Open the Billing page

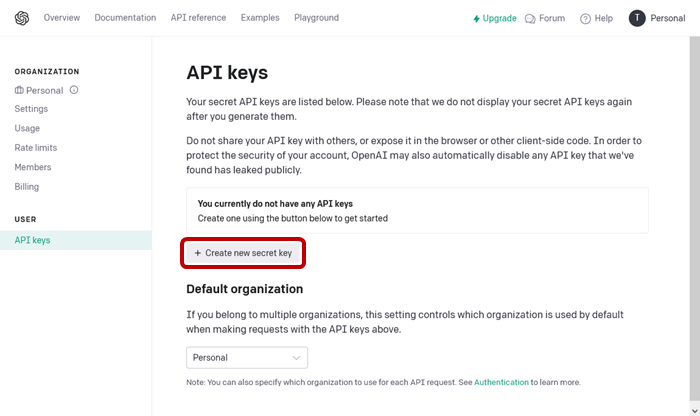coord(27,187)
